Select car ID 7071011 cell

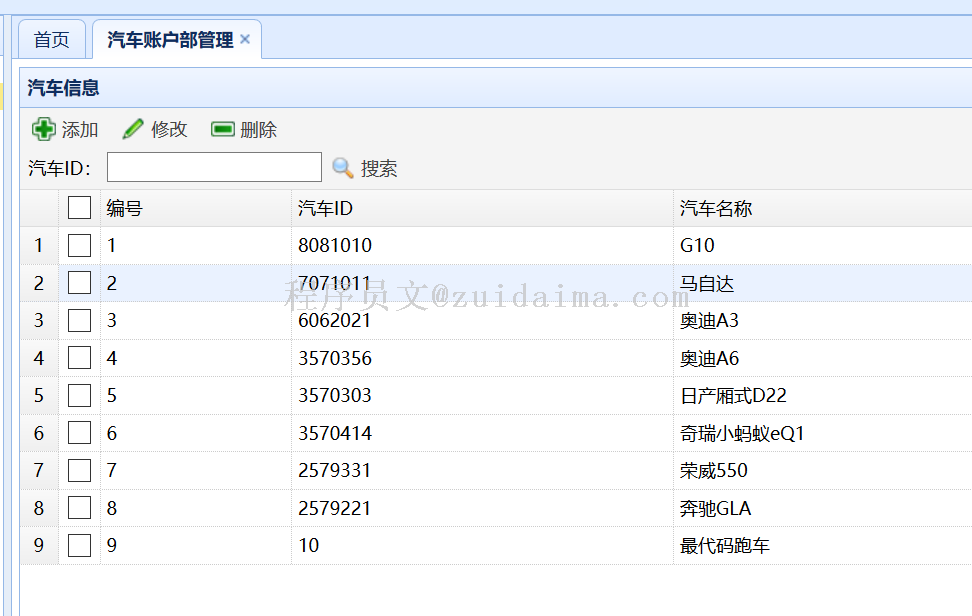tap(482, 283)
